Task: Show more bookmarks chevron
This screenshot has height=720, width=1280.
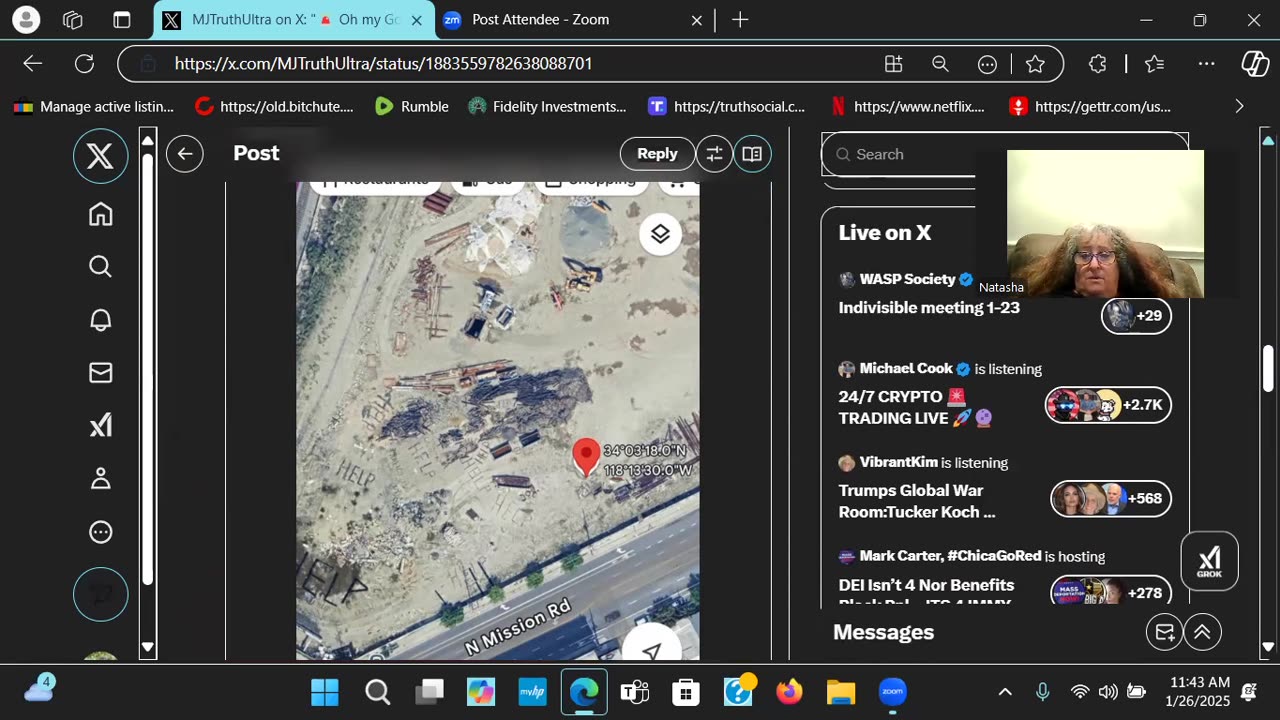Action: [x=1239, y=106]
